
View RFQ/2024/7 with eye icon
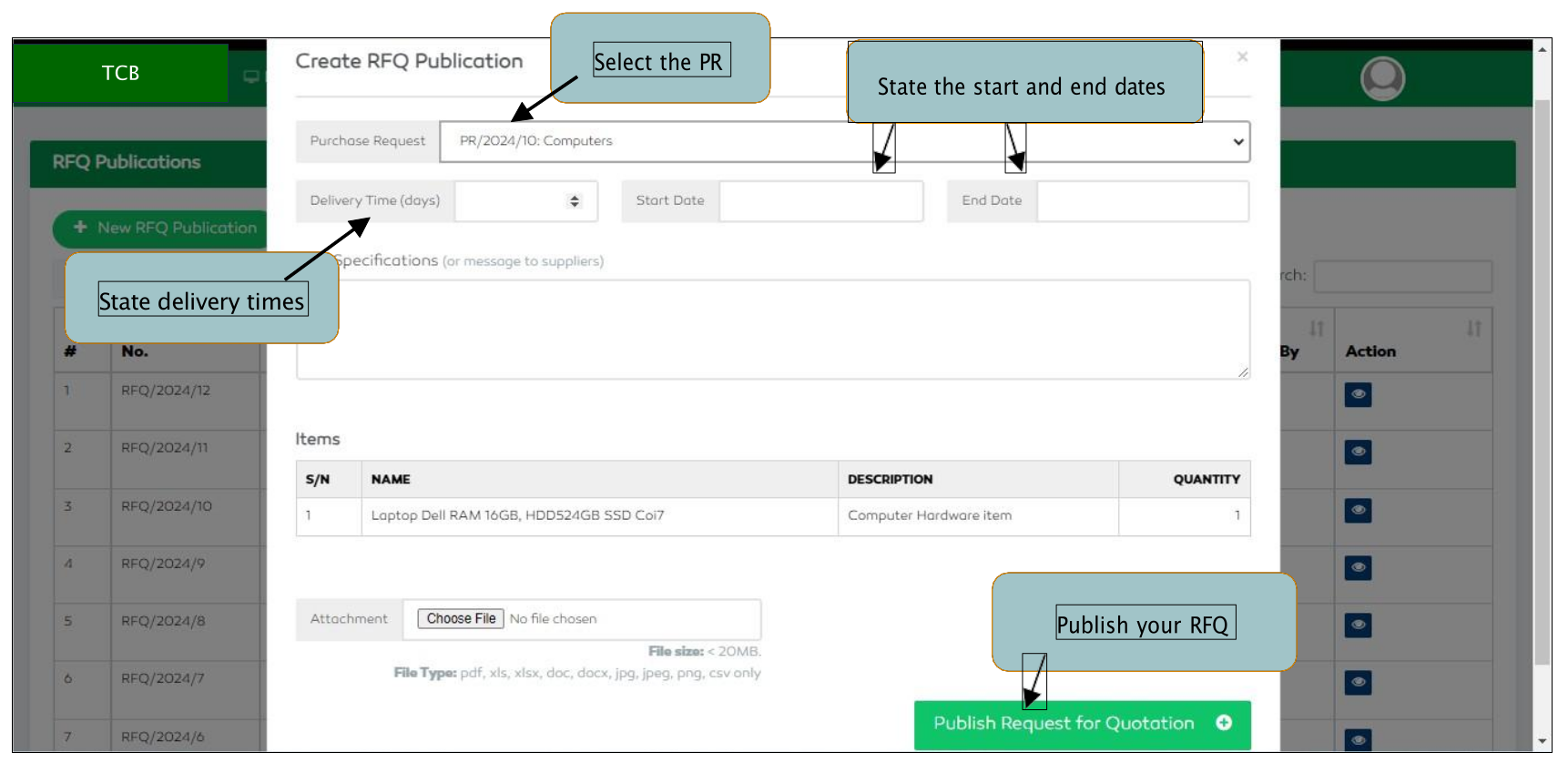point(1358,682)
